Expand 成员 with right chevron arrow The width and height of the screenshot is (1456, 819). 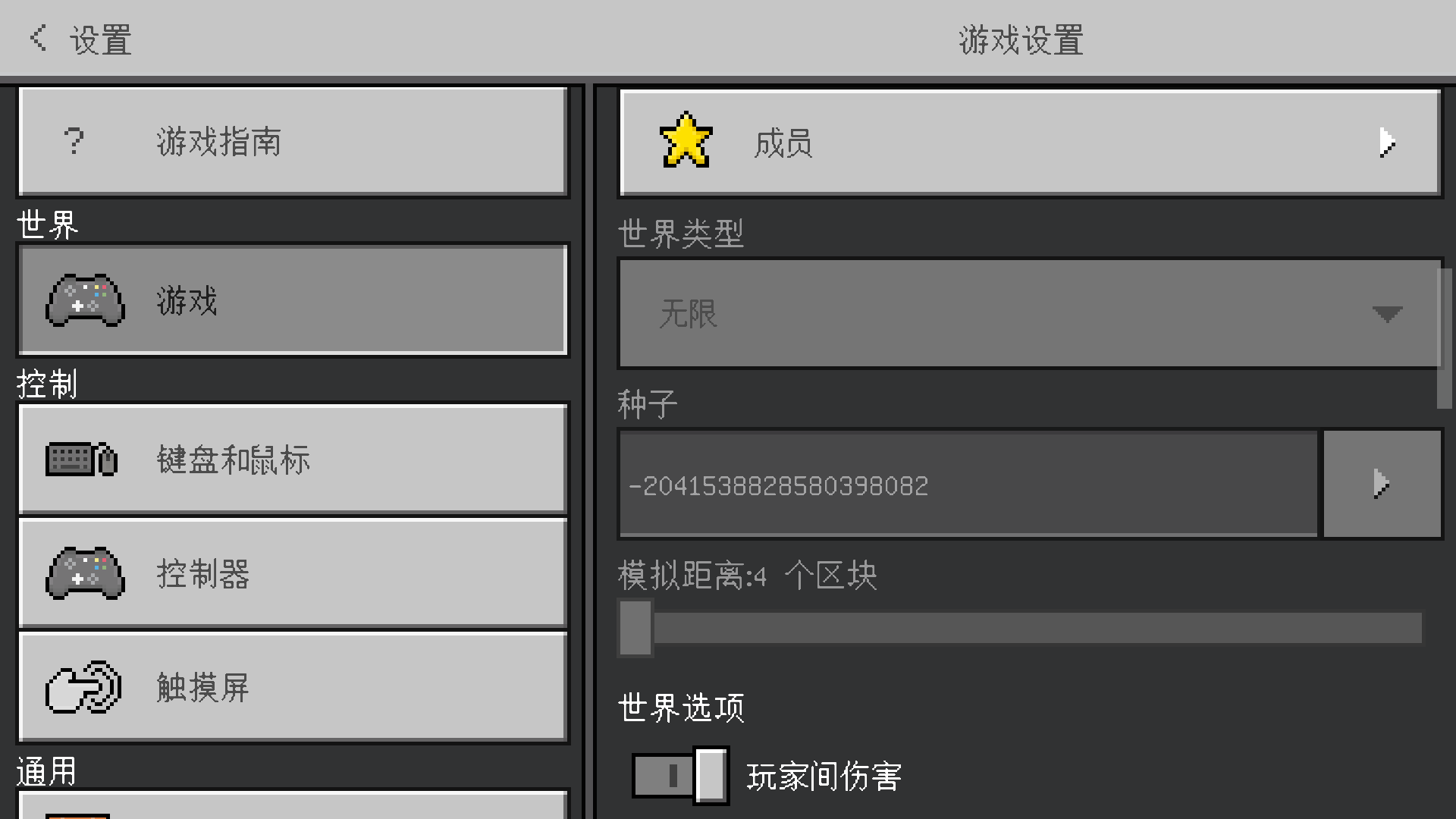click(1387, 143)
